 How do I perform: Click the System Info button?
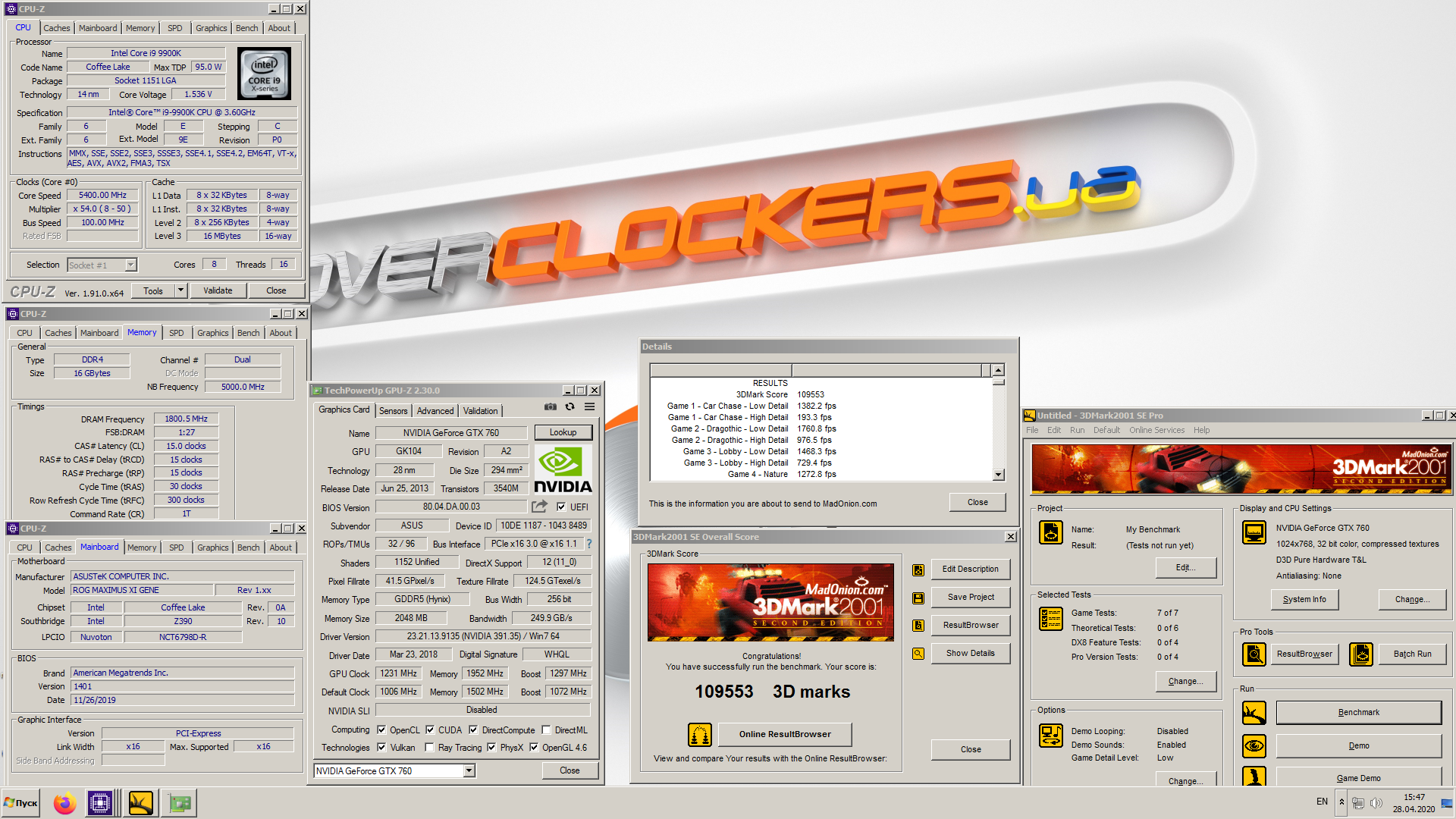pos(1304,599)
